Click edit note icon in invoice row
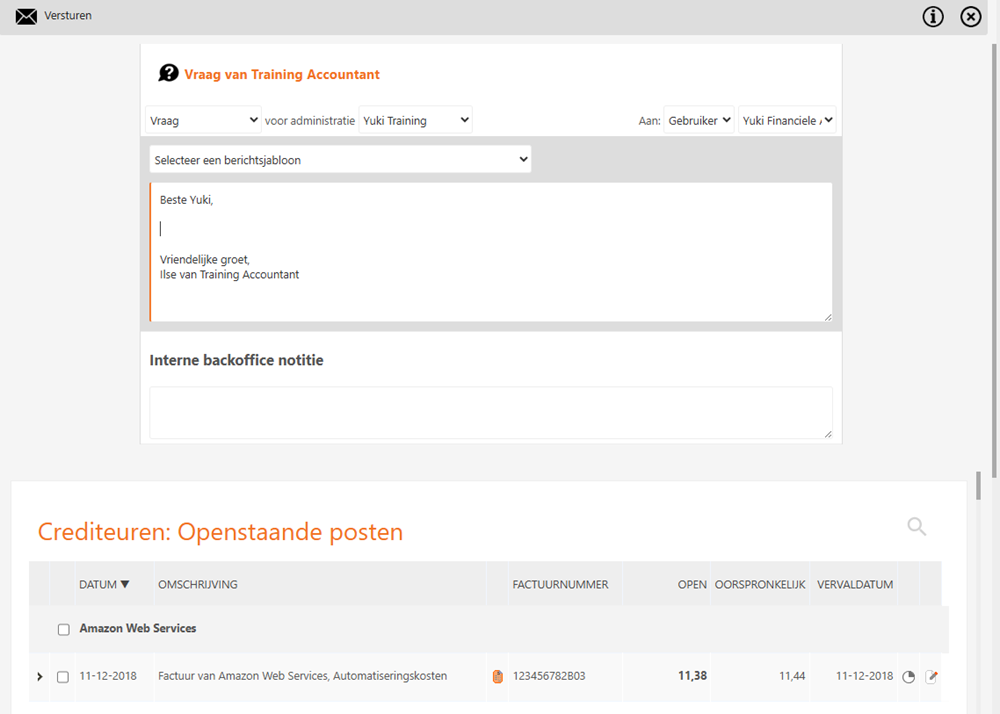This screenshot has width=1000, height=714. coord(931,676)
